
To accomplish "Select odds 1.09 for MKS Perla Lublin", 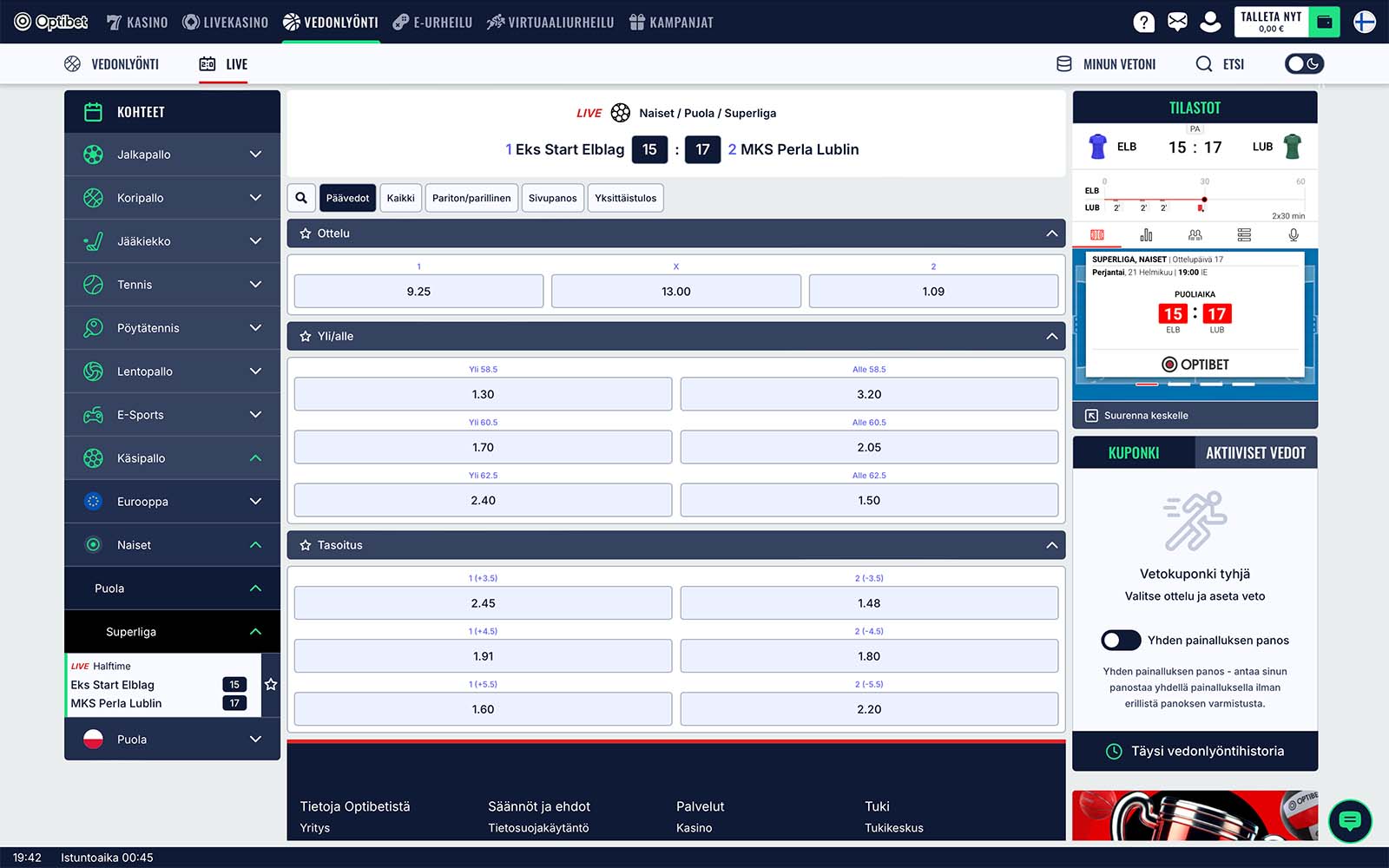I will point(933,292).
